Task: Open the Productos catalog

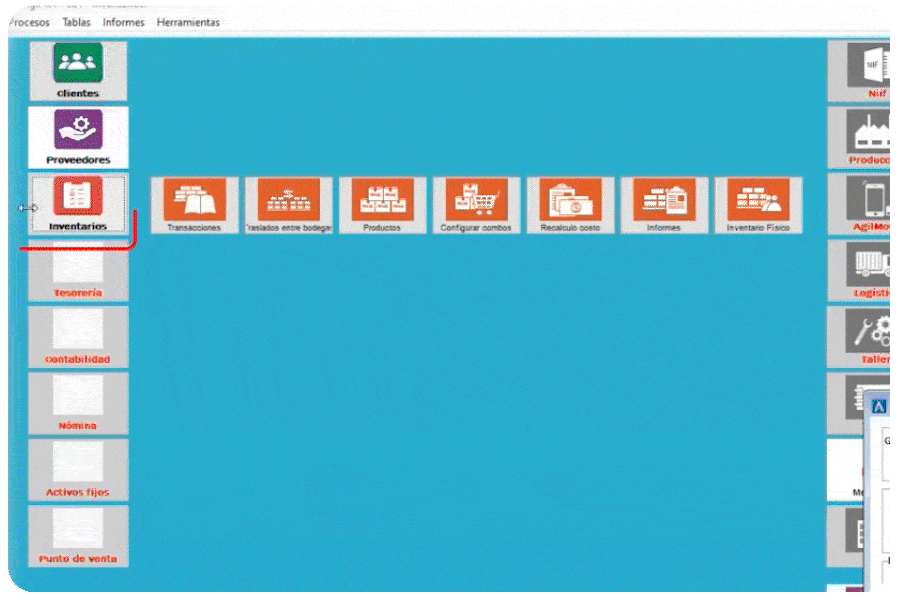Action: [382, 204]
